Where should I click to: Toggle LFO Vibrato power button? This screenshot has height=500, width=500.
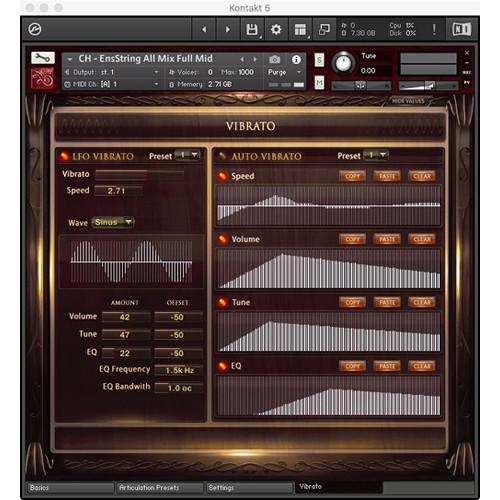pyautogui.click(x=64, y=156)
